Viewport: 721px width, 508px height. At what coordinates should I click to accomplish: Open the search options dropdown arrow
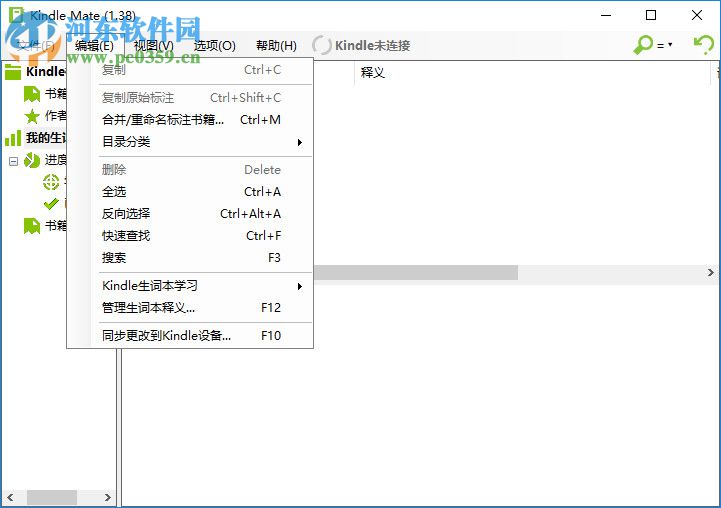point(670,45)
